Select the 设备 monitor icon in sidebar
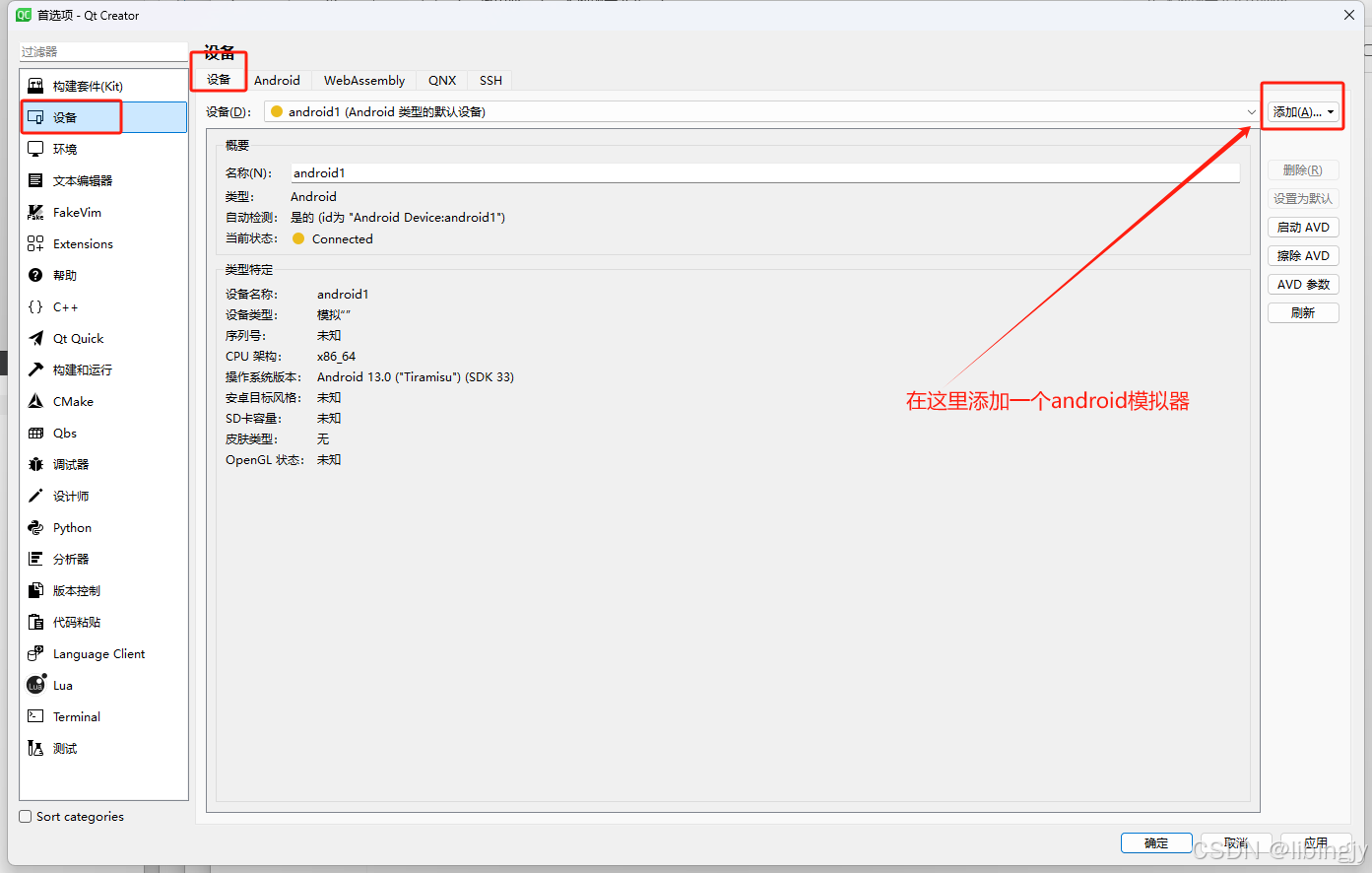 pyautogui.click(x=35, y=117)
